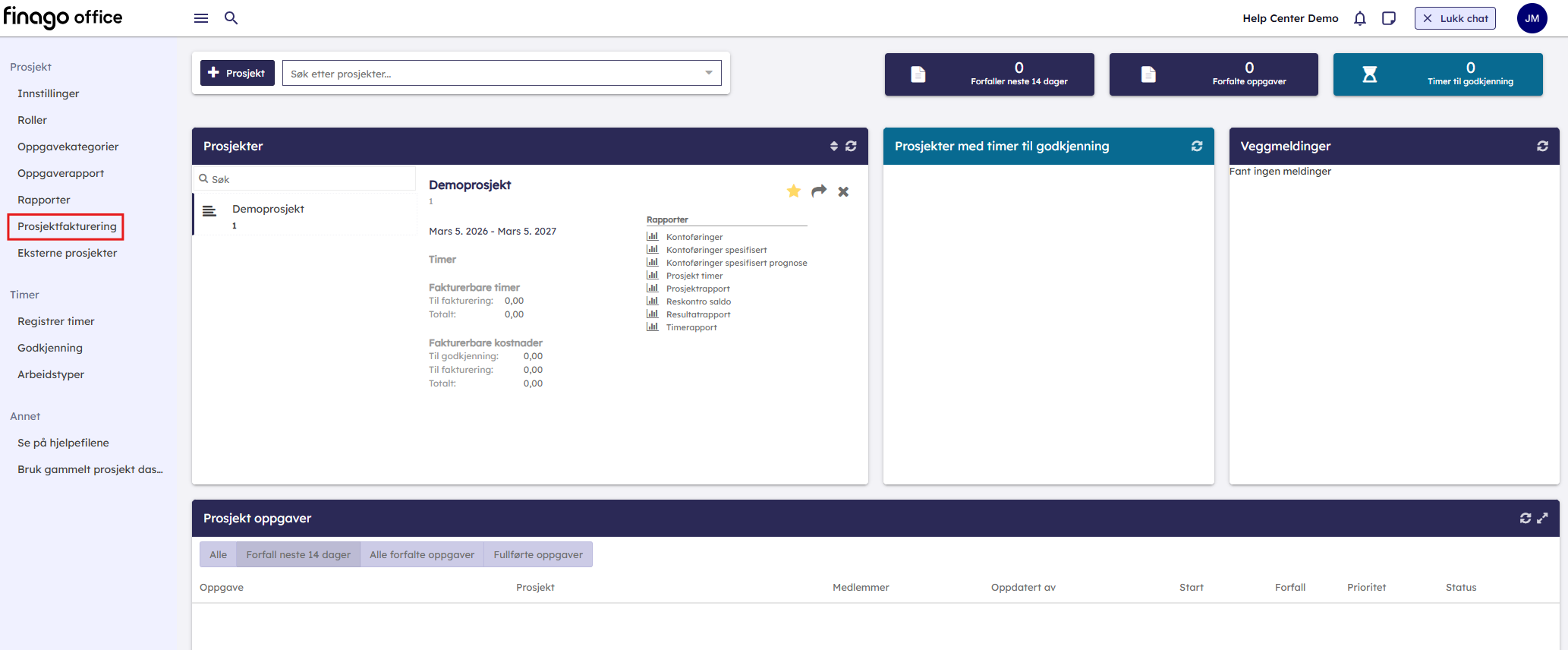Close Demoprosjekt details with the X icon

point(843,192)
